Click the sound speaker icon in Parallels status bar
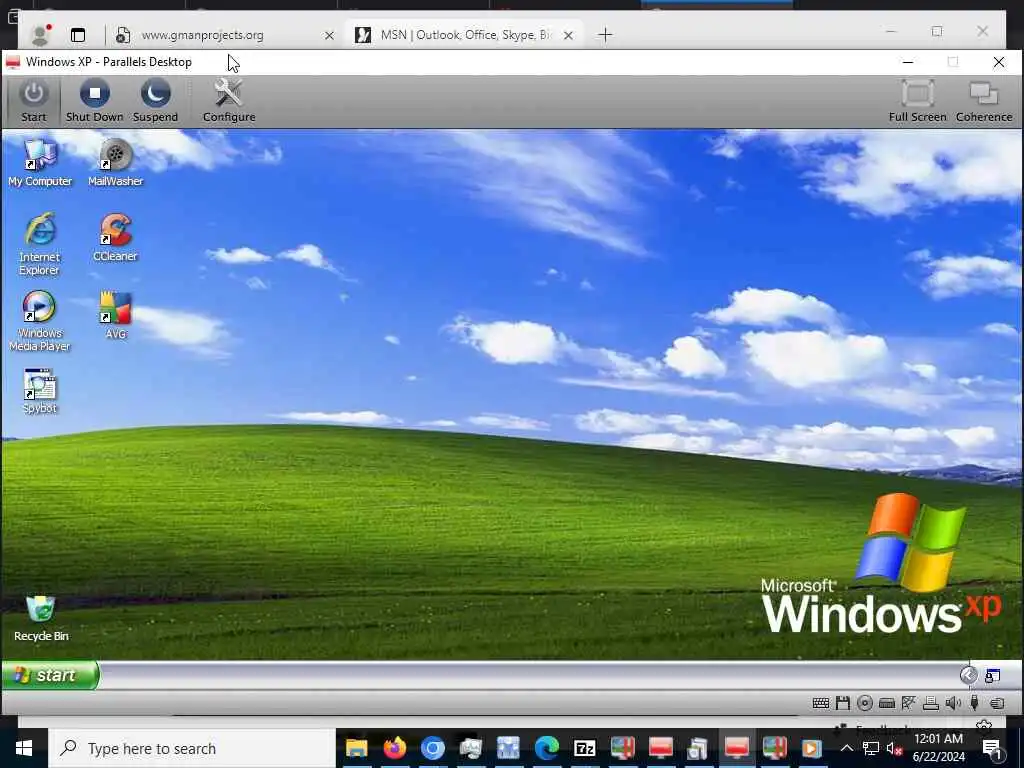 (x=953, y=703)
